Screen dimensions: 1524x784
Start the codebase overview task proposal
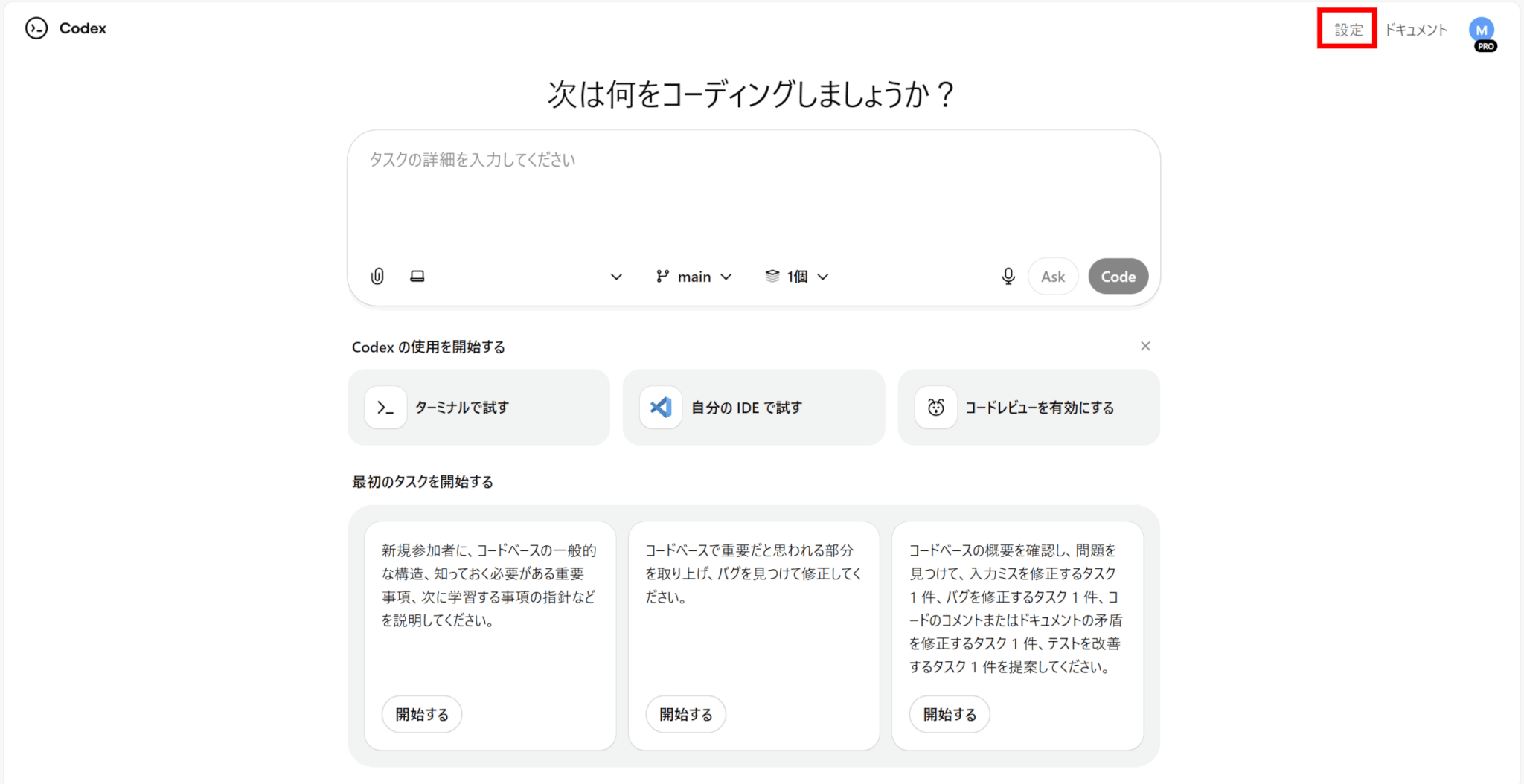[950, 714]
